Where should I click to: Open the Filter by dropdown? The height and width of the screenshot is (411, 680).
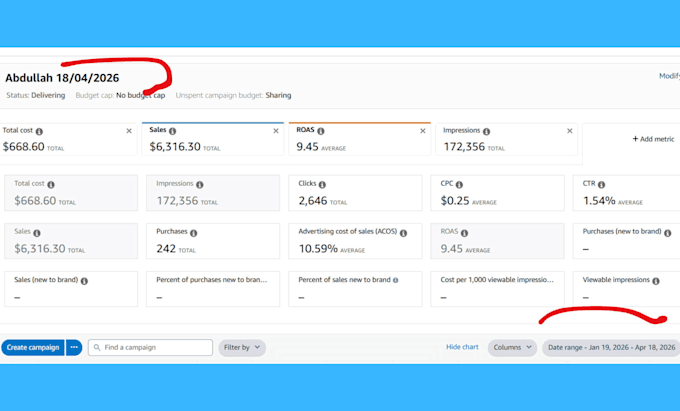pyautogui.click(x=242, y=347)
